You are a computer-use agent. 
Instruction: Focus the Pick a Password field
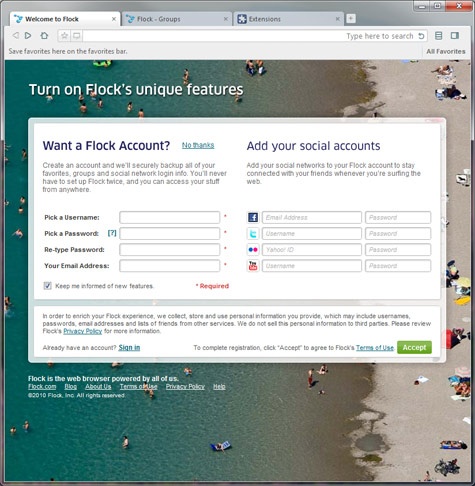[x=170, y=233]
